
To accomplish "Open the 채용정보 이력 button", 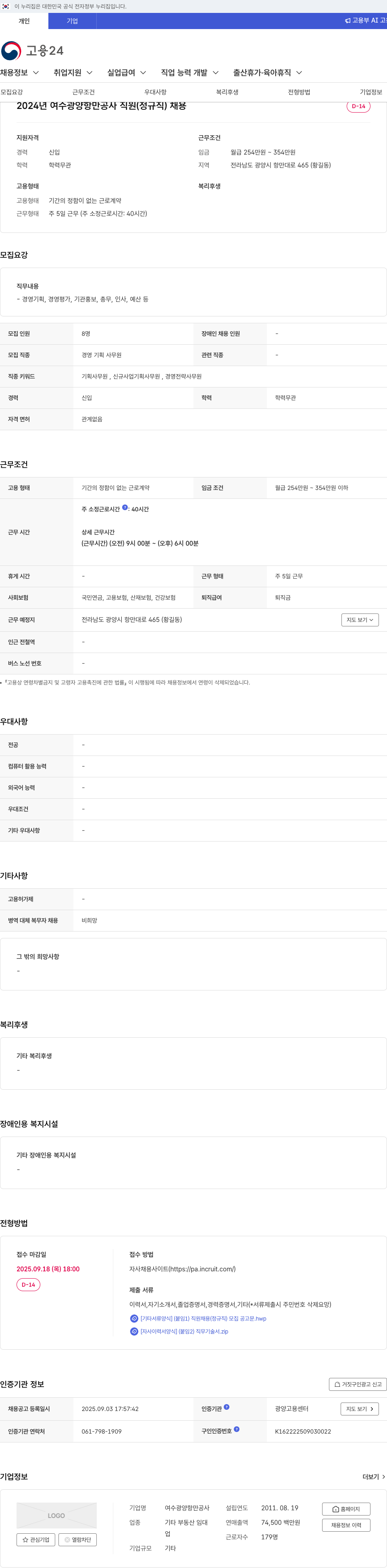I will [x=346, y=1525].
